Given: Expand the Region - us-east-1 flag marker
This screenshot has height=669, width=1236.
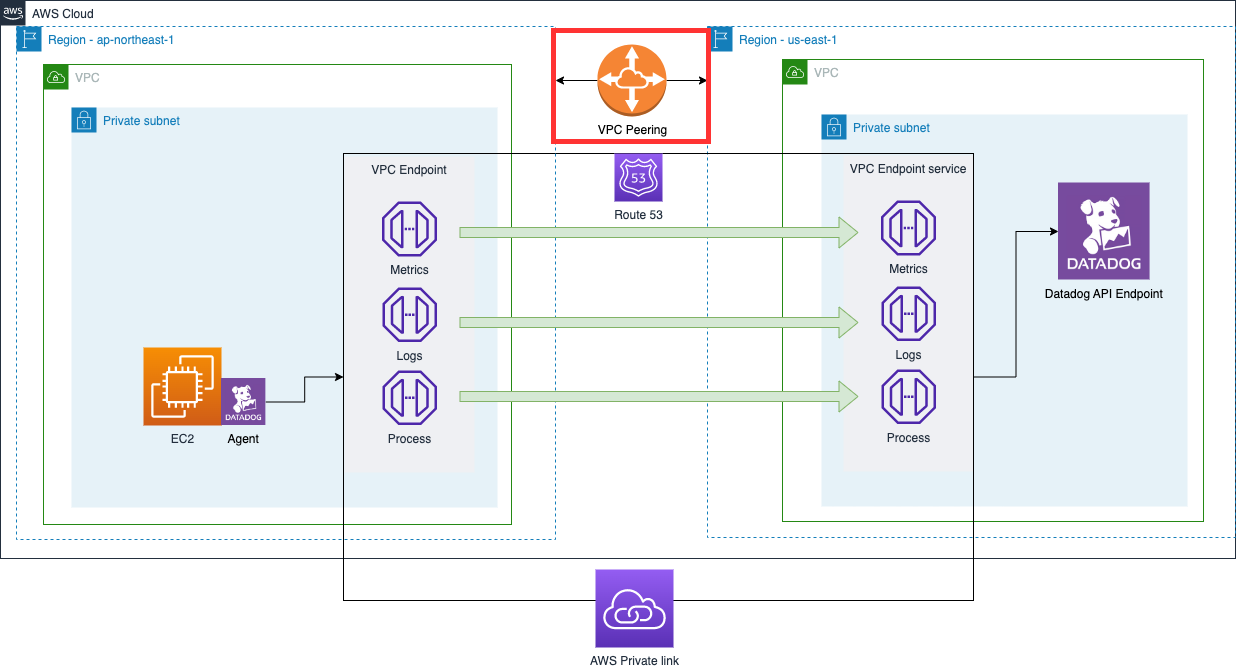Looking at the screenshot, I should coord(721,39).
